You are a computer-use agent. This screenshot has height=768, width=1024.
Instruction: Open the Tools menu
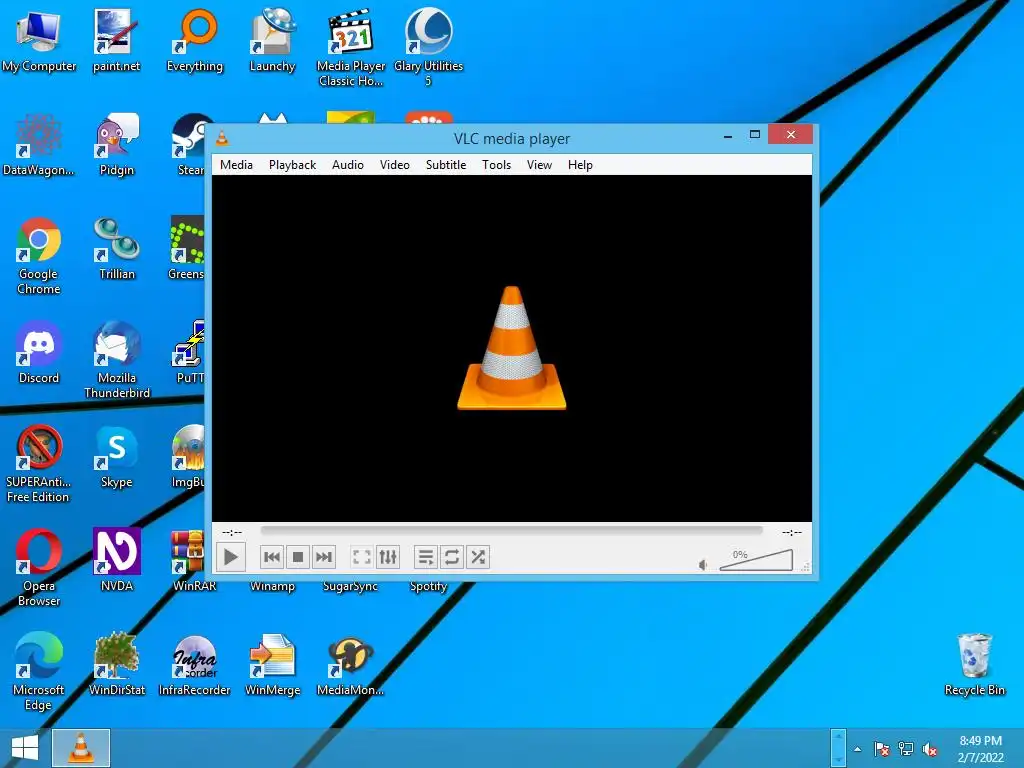[496, 165]
